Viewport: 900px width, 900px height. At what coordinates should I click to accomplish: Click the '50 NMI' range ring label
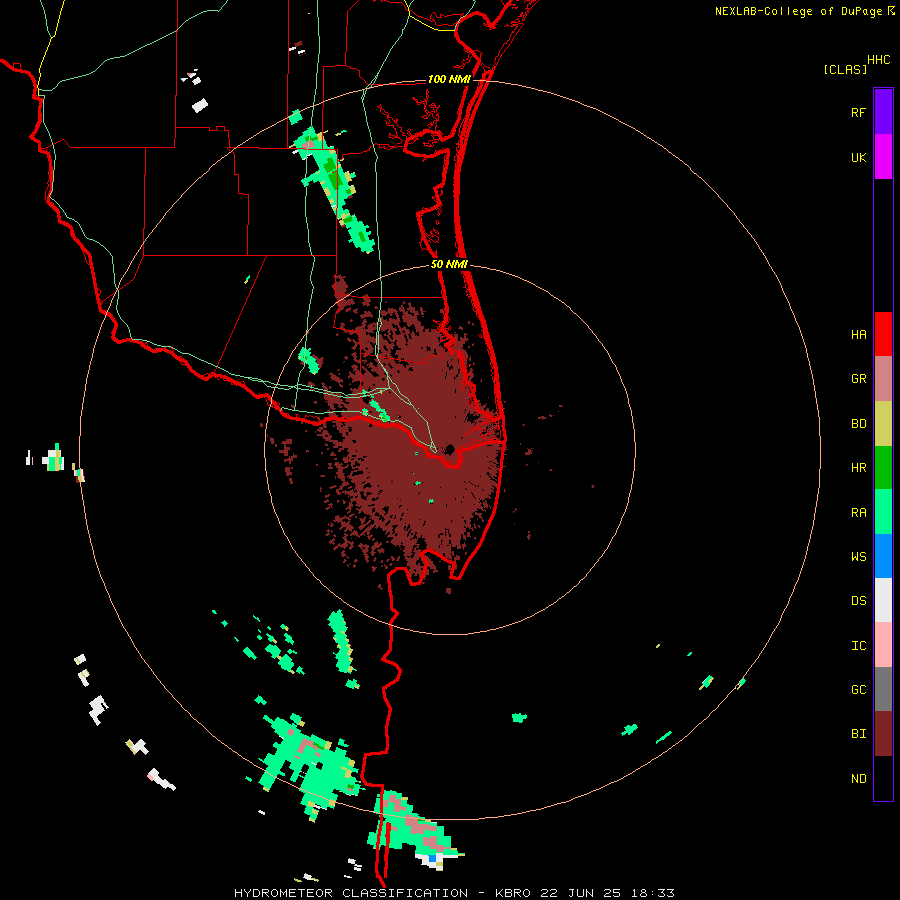[x=449, y=264]
